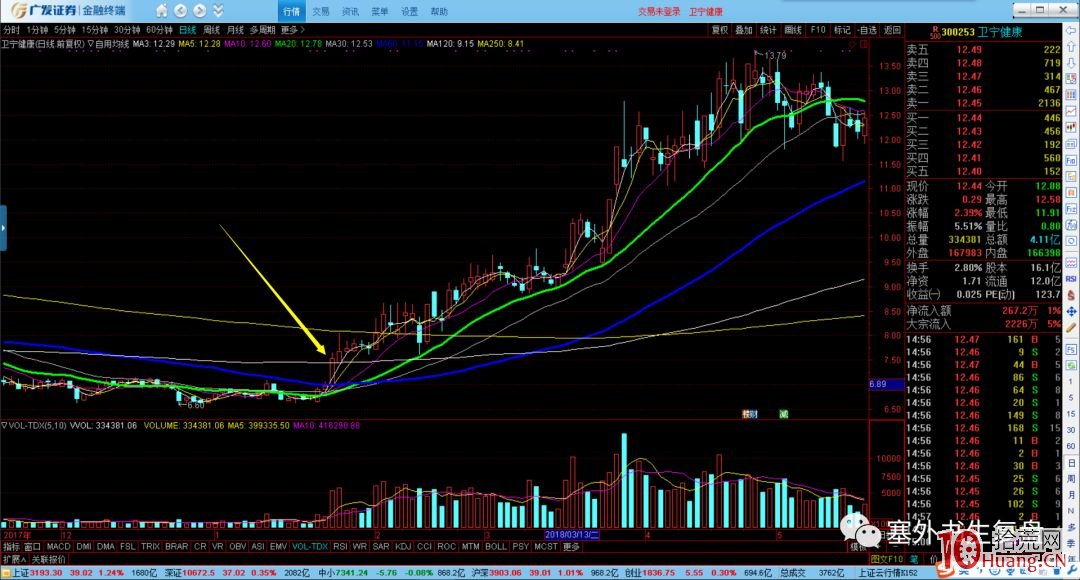Open F10 company info button
The height and width of the screenshot is (580, 1080).
coord(818,30)
